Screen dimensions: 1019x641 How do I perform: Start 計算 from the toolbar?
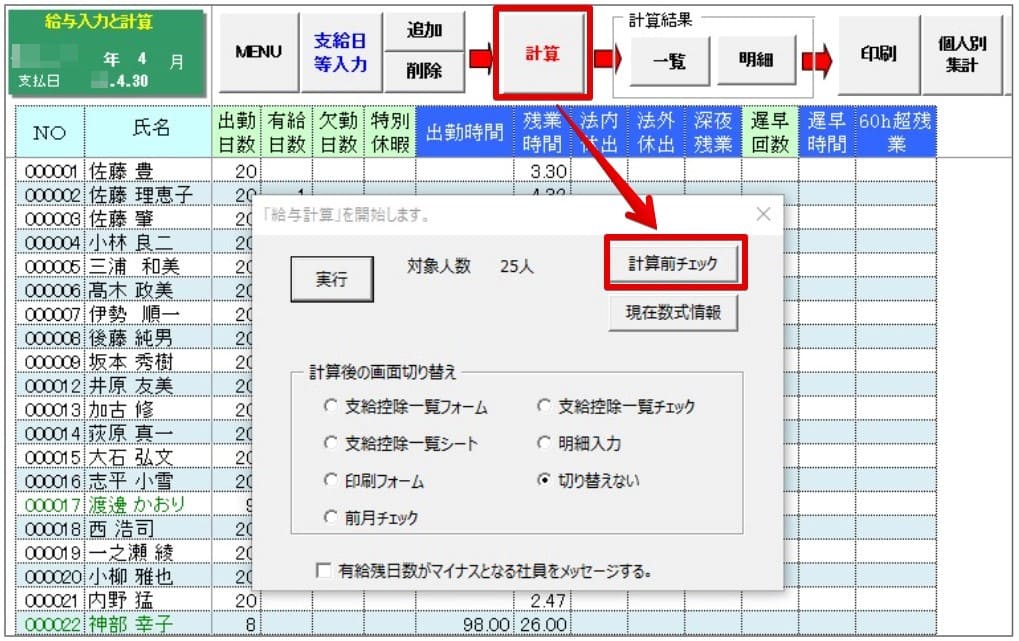[x=542, y=53]
